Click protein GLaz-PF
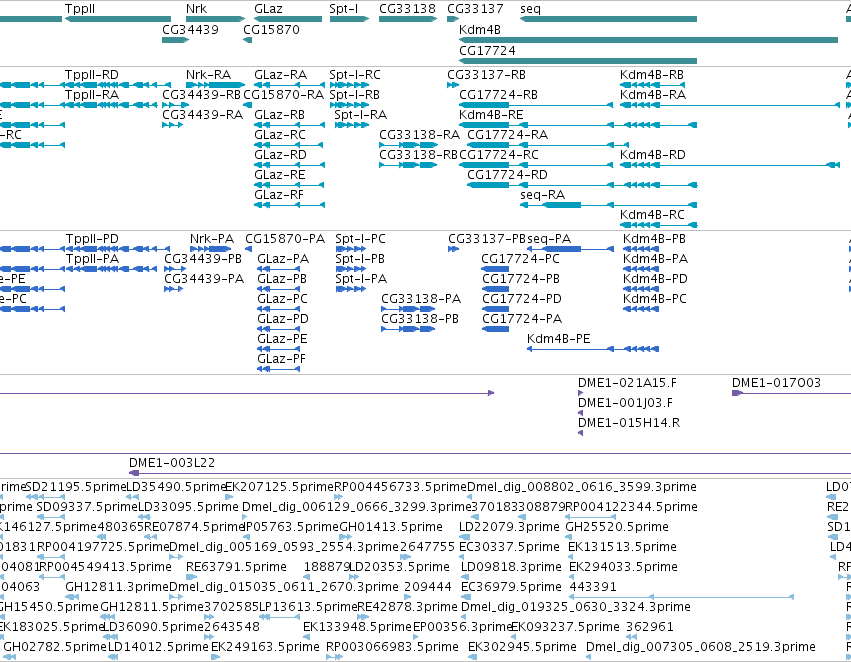The width and height of the screenshot is (851, 662). (282, 359)
